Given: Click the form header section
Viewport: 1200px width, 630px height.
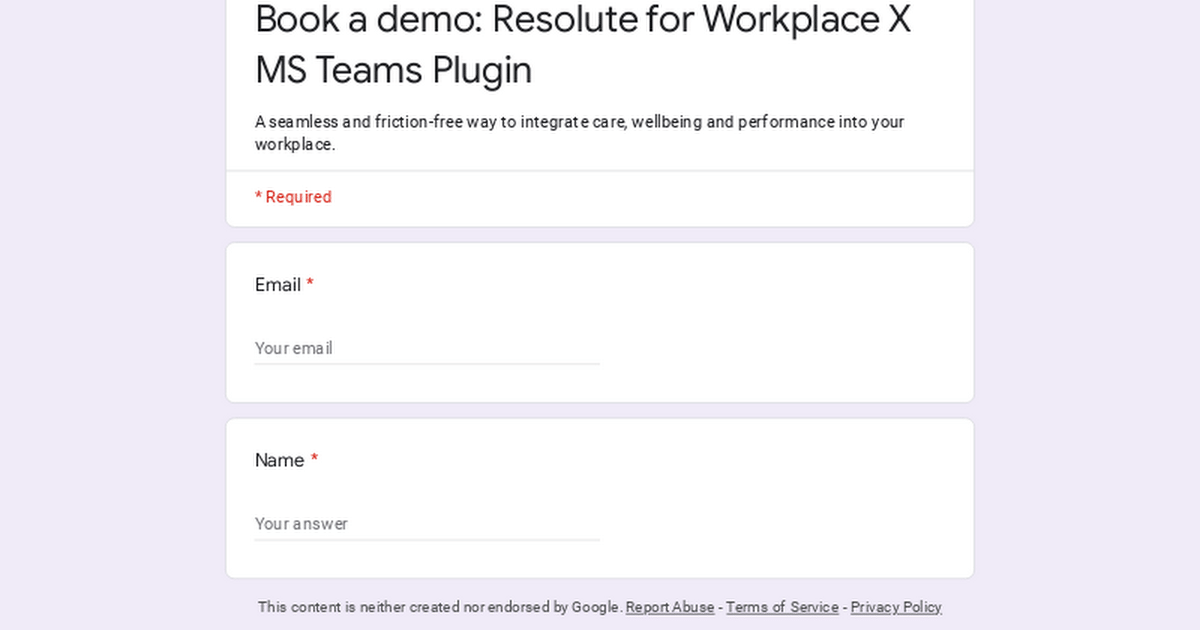Looking at the screenshot, I should click(x=600, y=85).
